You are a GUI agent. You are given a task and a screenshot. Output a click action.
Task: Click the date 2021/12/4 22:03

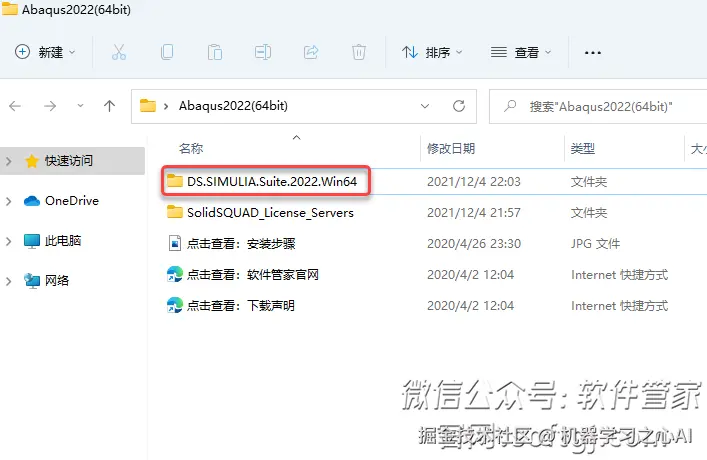point(473,182)
